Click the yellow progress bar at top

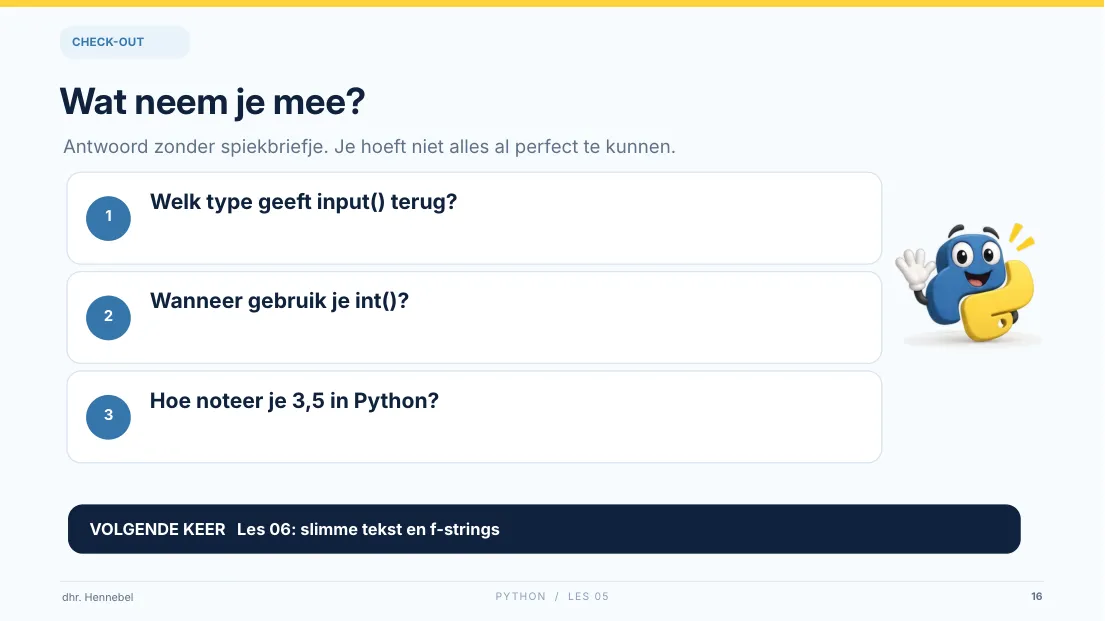click(x=552, y=4)
